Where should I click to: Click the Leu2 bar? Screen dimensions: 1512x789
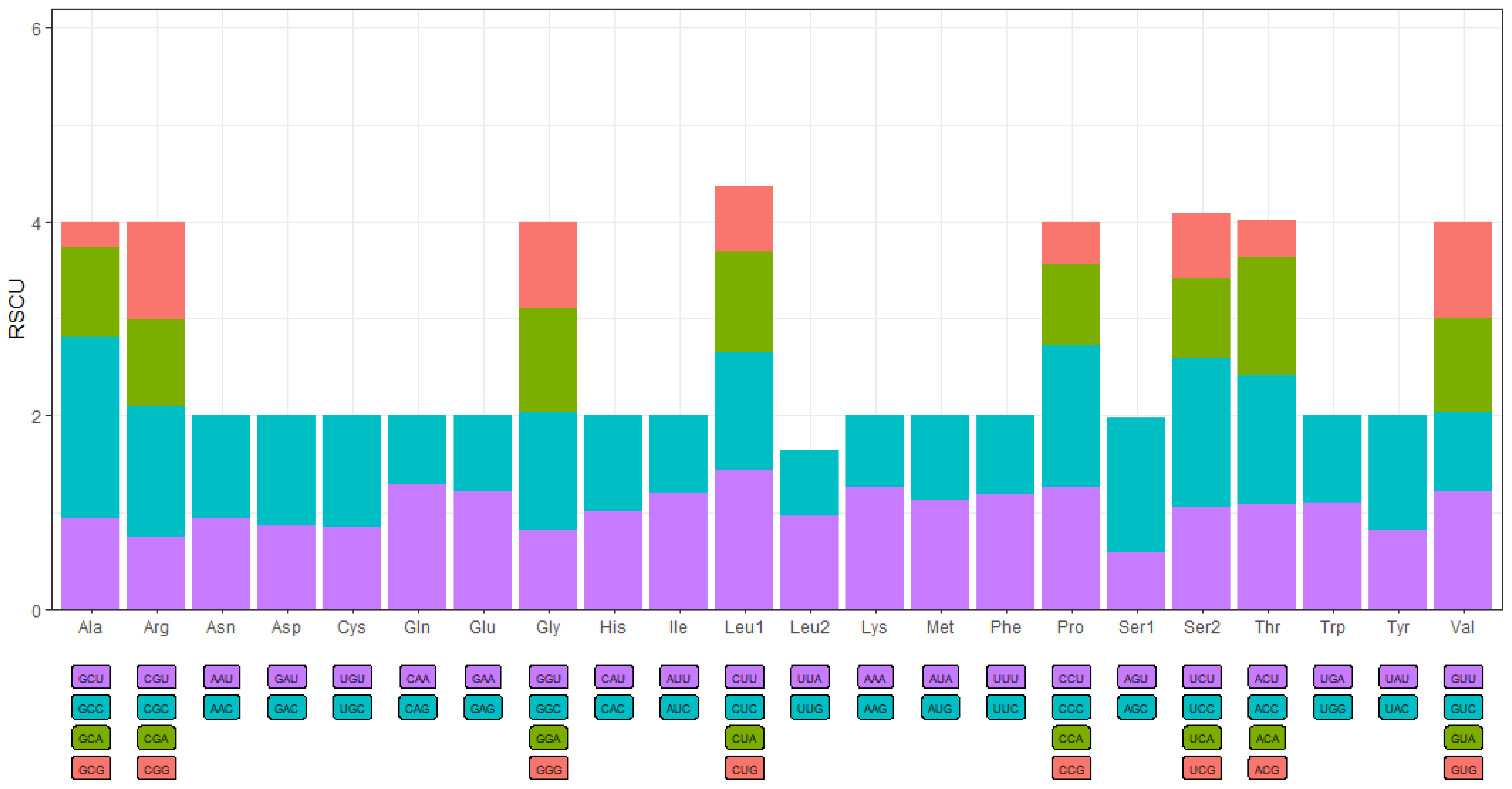[809, 528]
